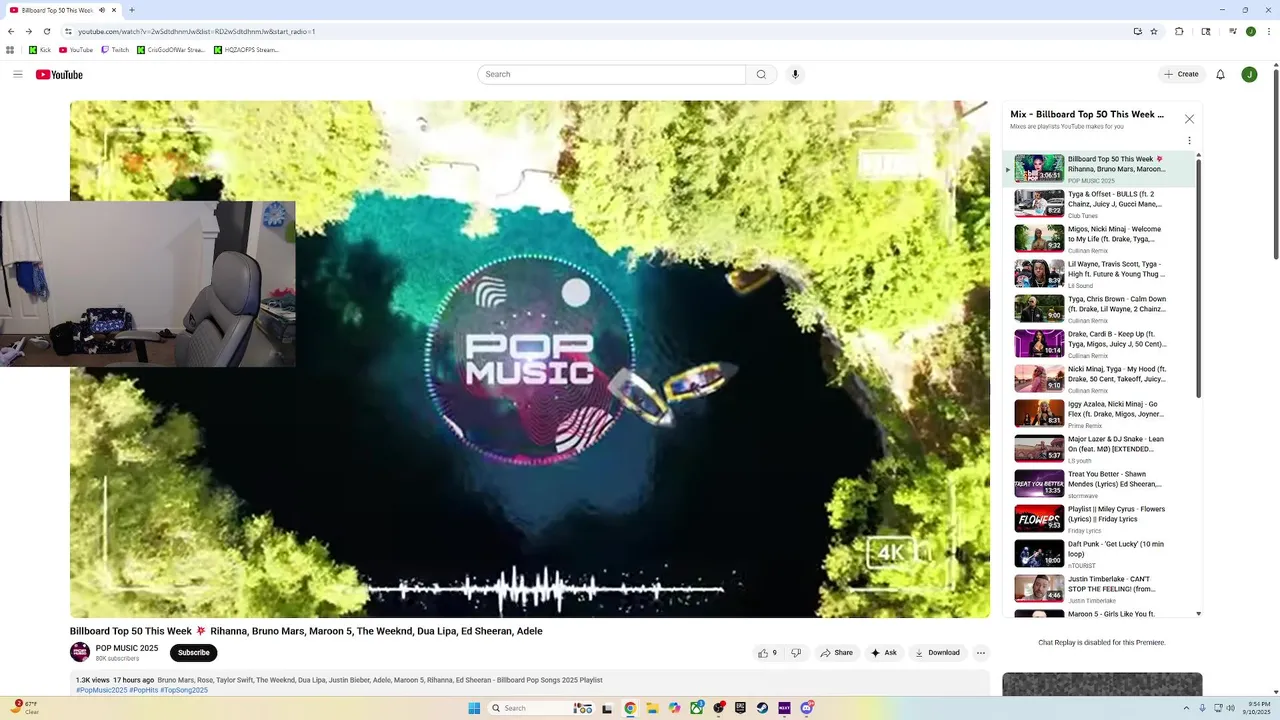Play Nicki Minaj, Tyga My Hood item
Viewport: 1280px width, 720px height.
pyautogui.click(x=1100, y=378)
